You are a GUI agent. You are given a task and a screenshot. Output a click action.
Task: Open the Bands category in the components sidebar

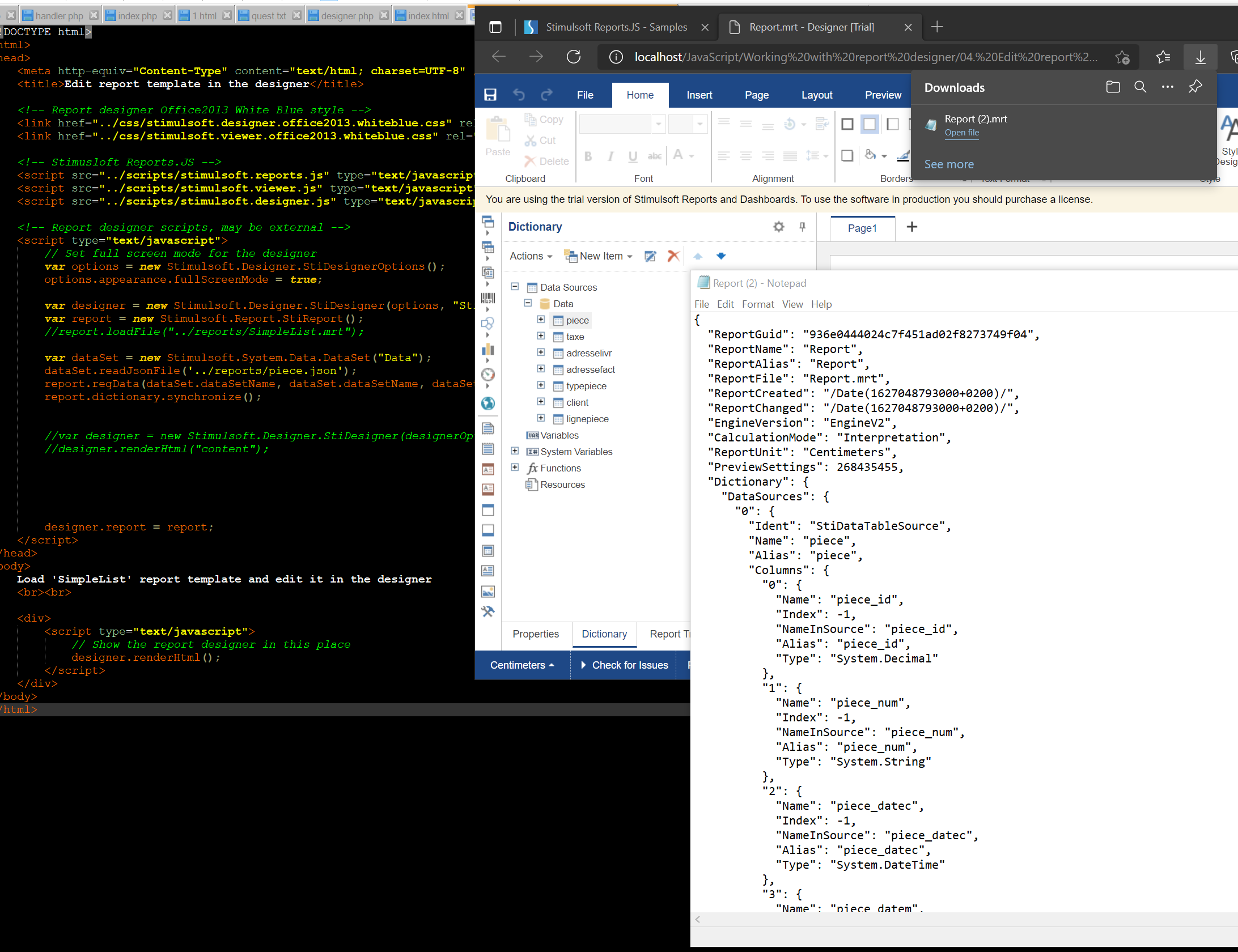(487, 222)
